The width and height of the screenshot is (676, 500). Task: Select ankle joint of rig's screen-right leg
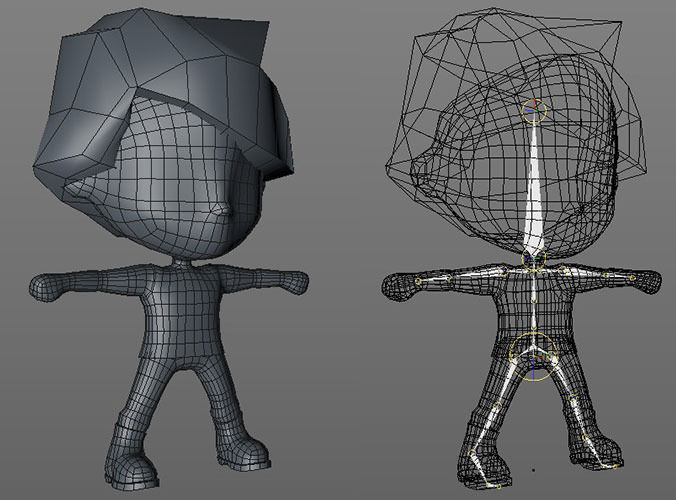click(585, 439)
